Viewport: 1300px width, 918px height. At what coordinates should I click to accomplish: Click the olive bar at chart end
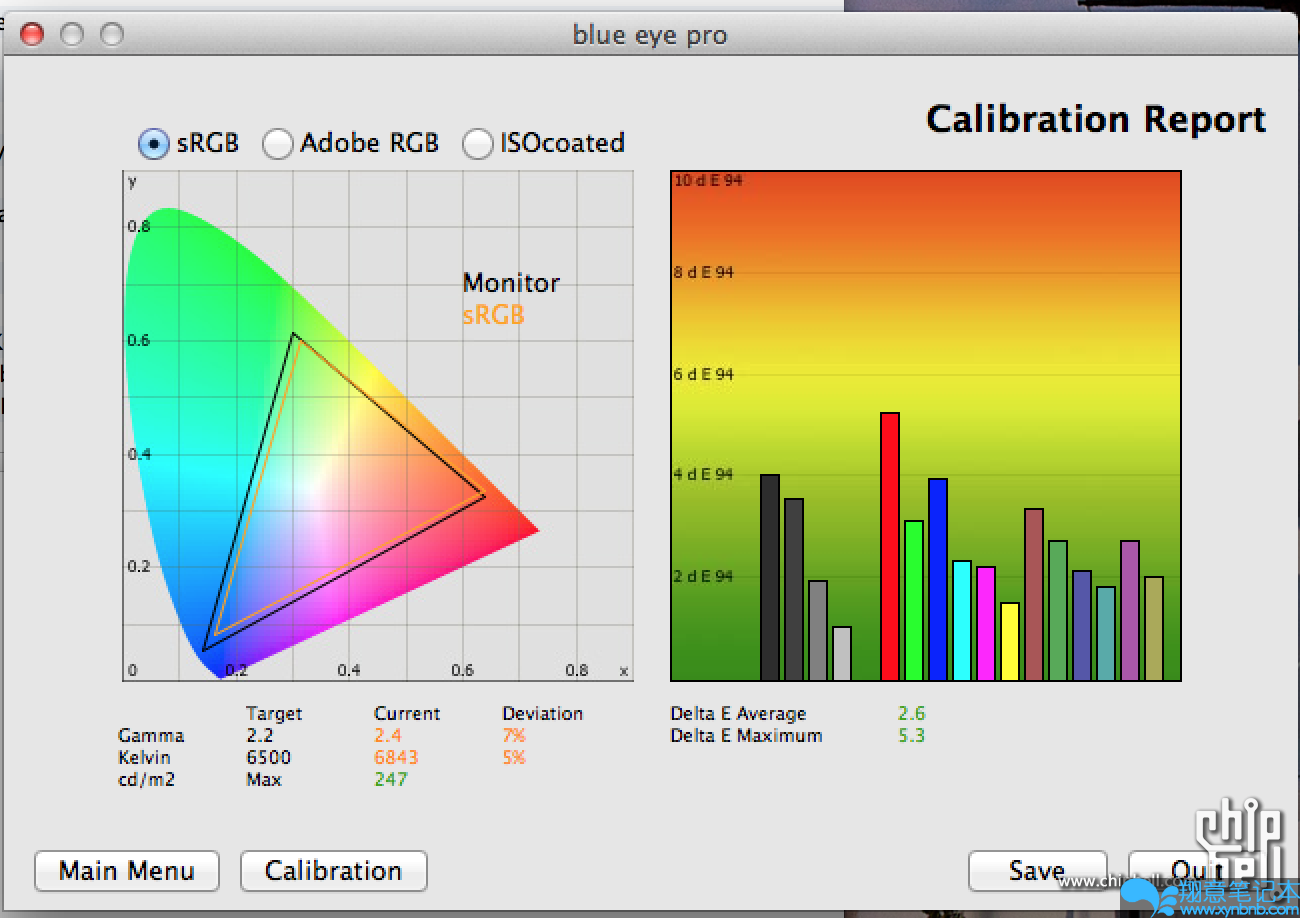1154,628
